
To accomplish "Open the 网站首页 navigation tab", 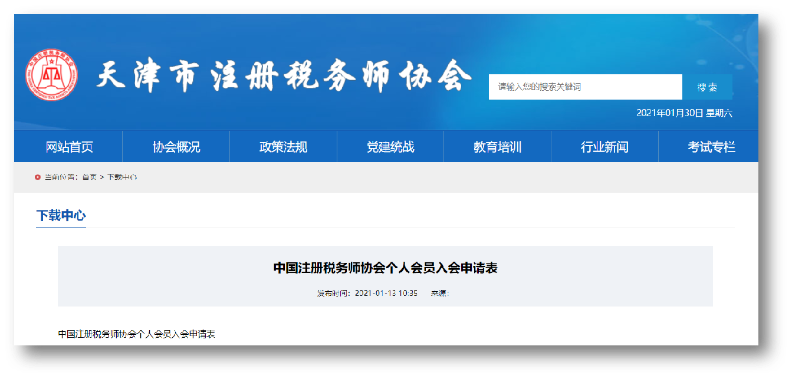I will 69,147.
